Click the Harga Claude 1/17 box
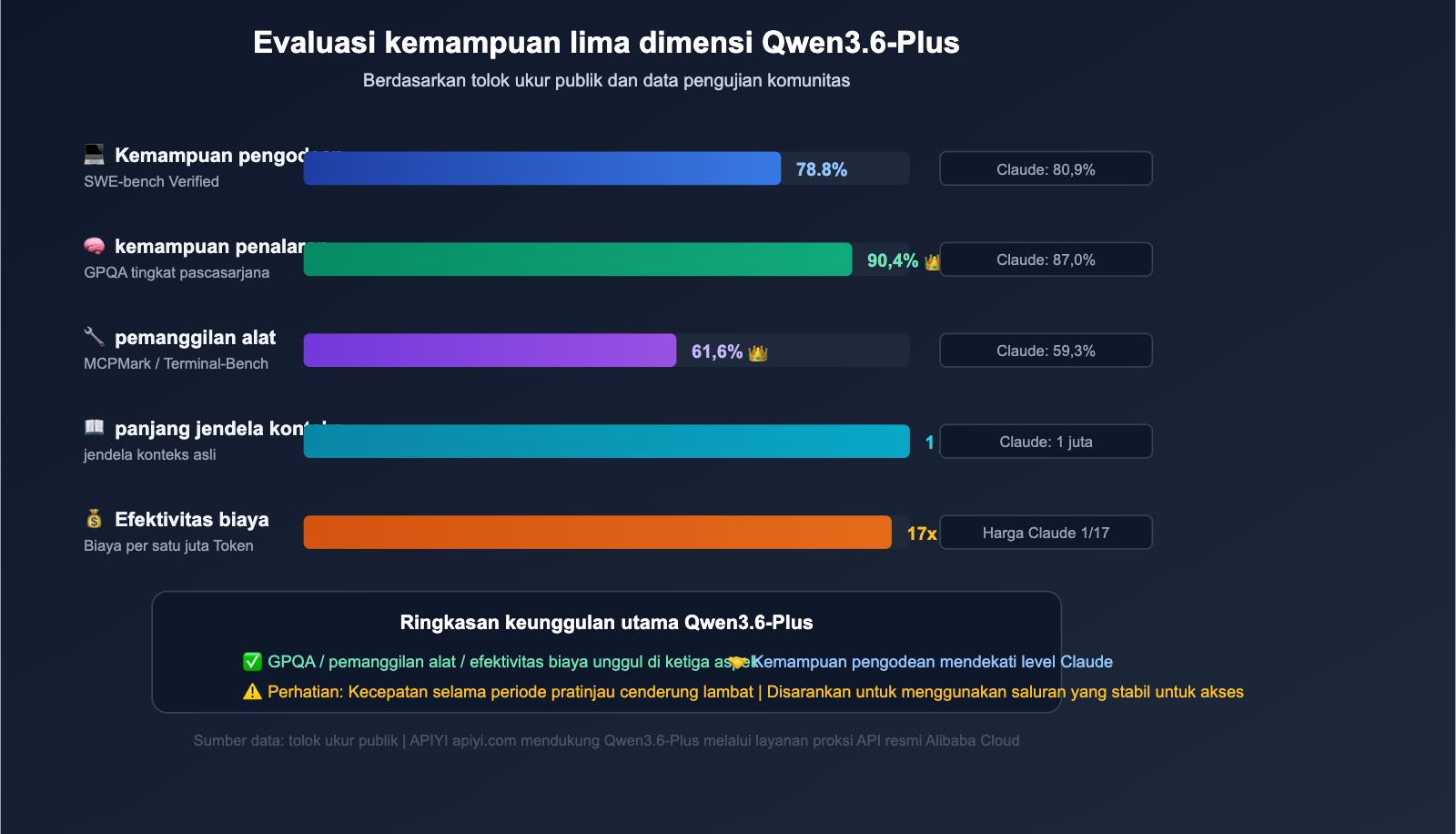 click(x=1046, y=533)
